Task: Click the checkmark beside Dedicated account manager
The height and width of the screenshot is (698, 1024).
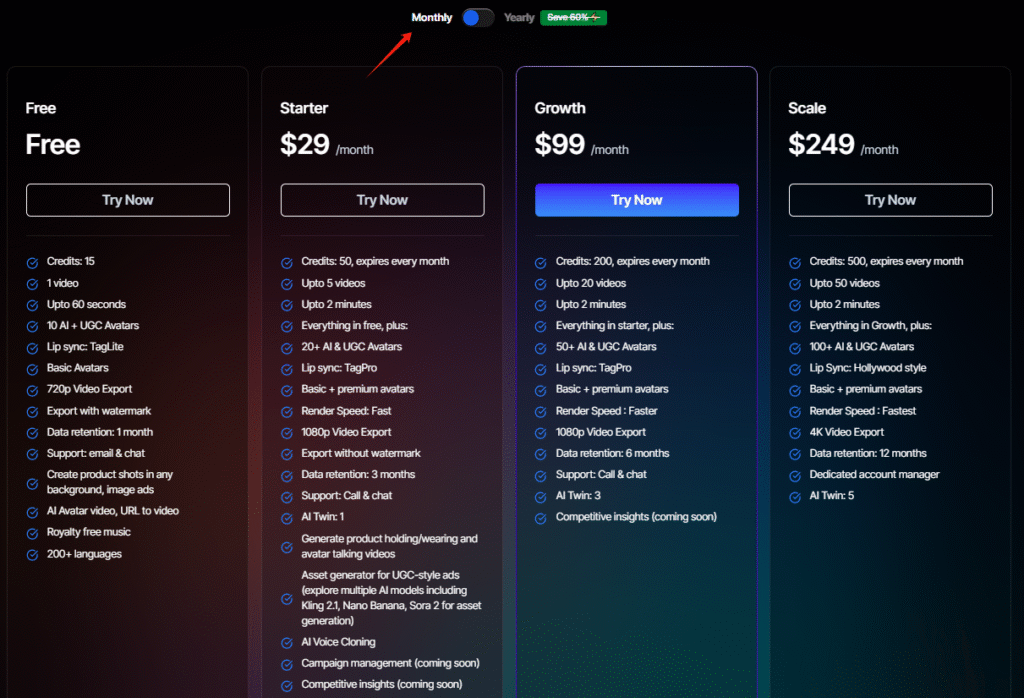Action: (x=793, y=474)
